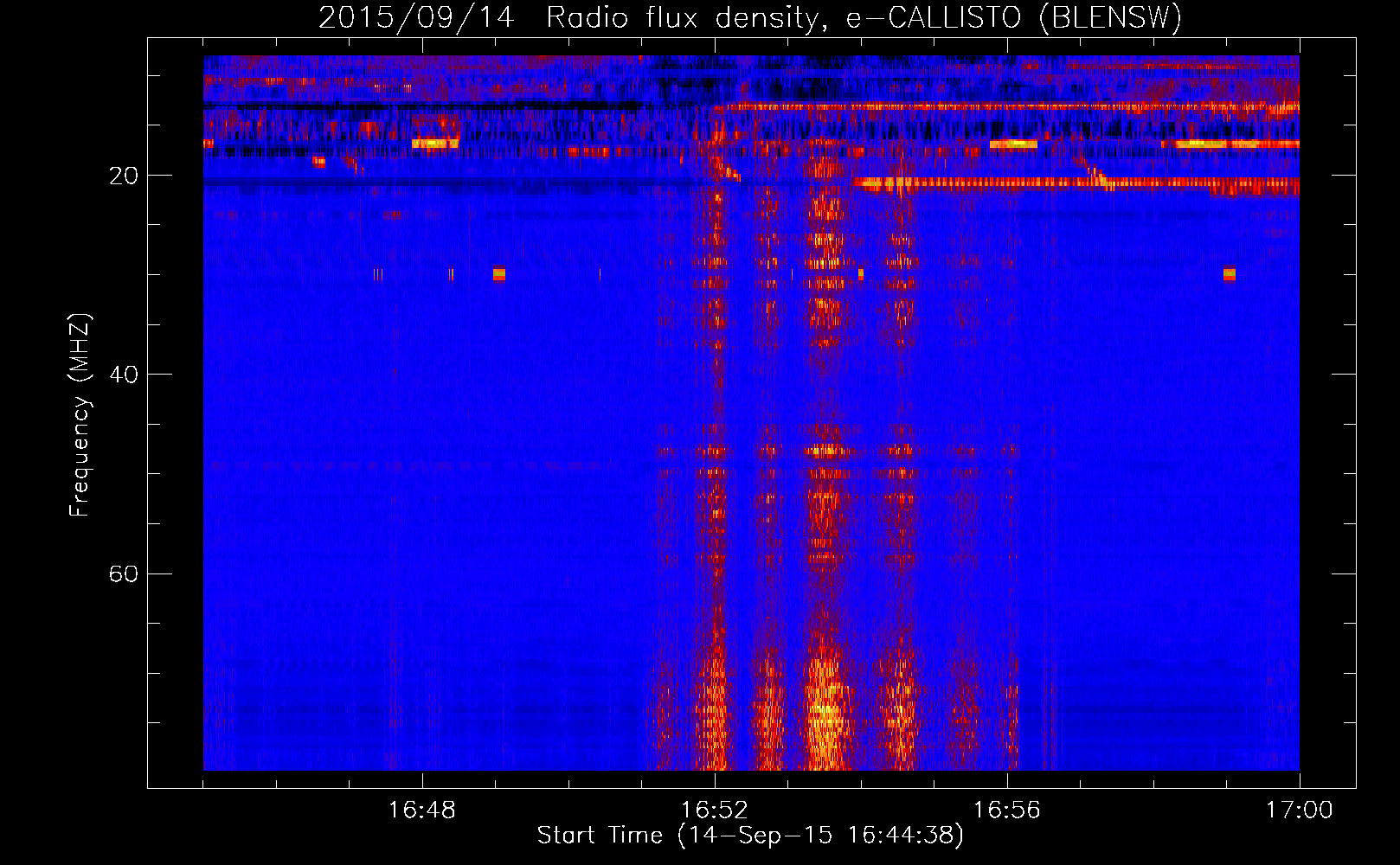Image resolution: width=1400 pixels, height=865 pixels.
Task: Click the "60" frequency tick label
Action: pyautogui.click(x=124, y=573)
